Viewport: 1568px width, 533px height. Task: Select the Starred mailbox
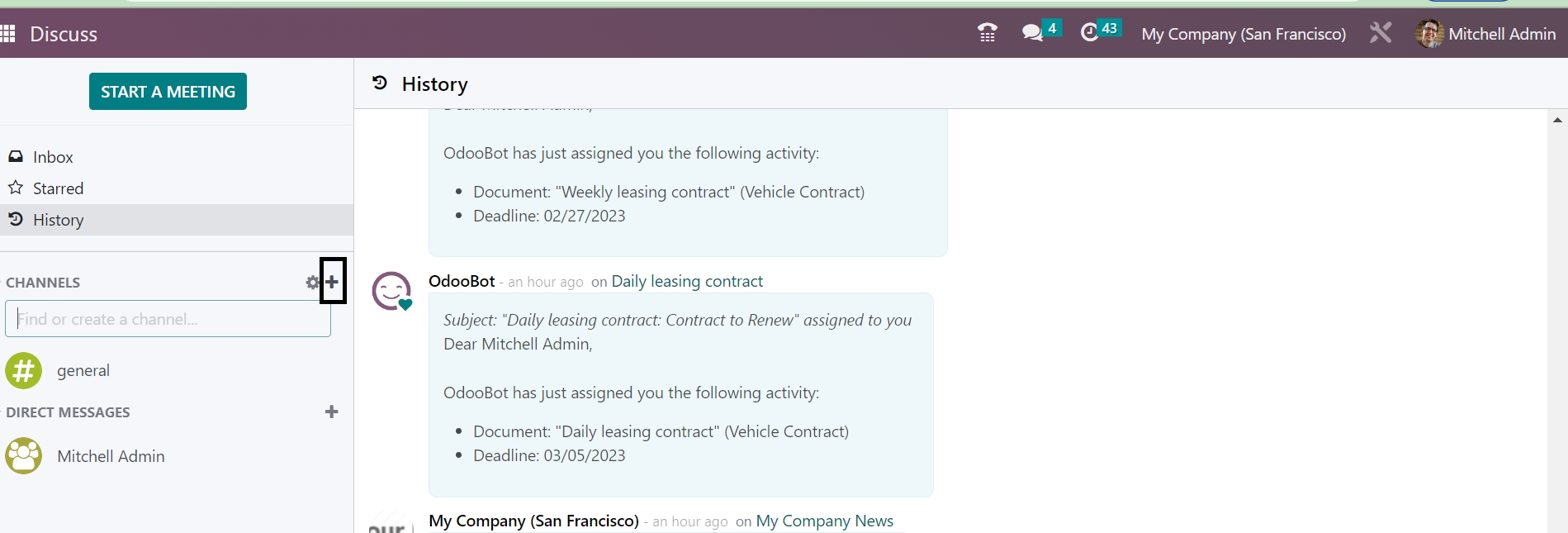pyautogui.click(x=58, y=188)
